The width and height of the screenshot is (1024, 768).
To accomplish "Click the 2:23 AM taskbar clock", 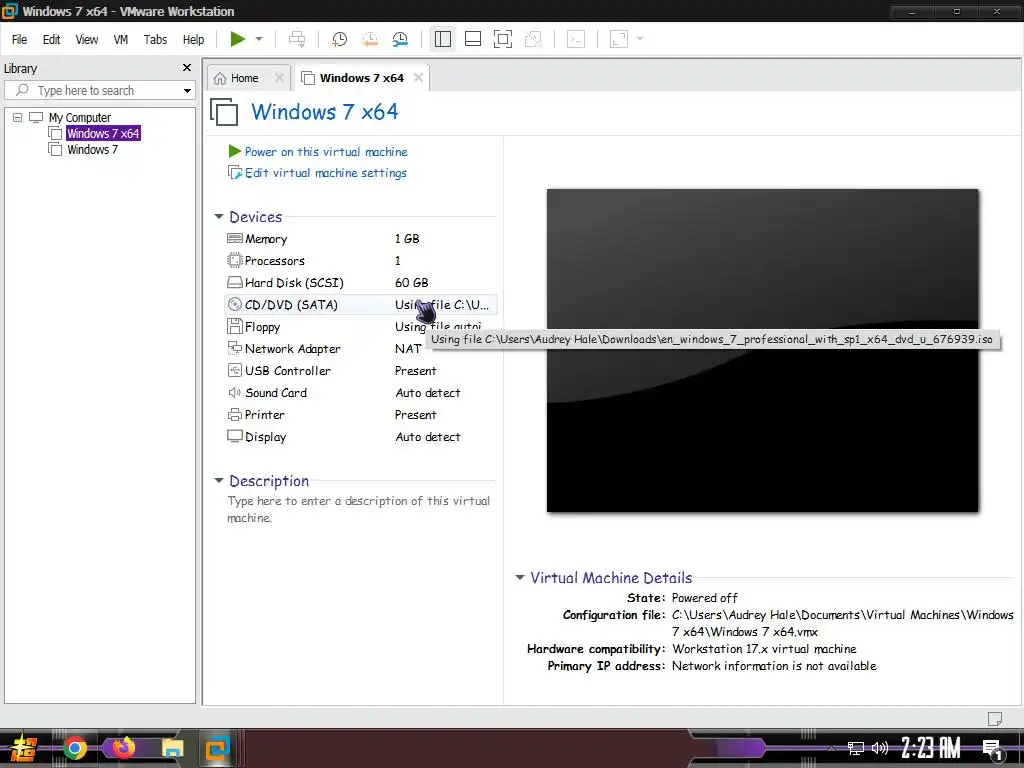I will 931,748.
